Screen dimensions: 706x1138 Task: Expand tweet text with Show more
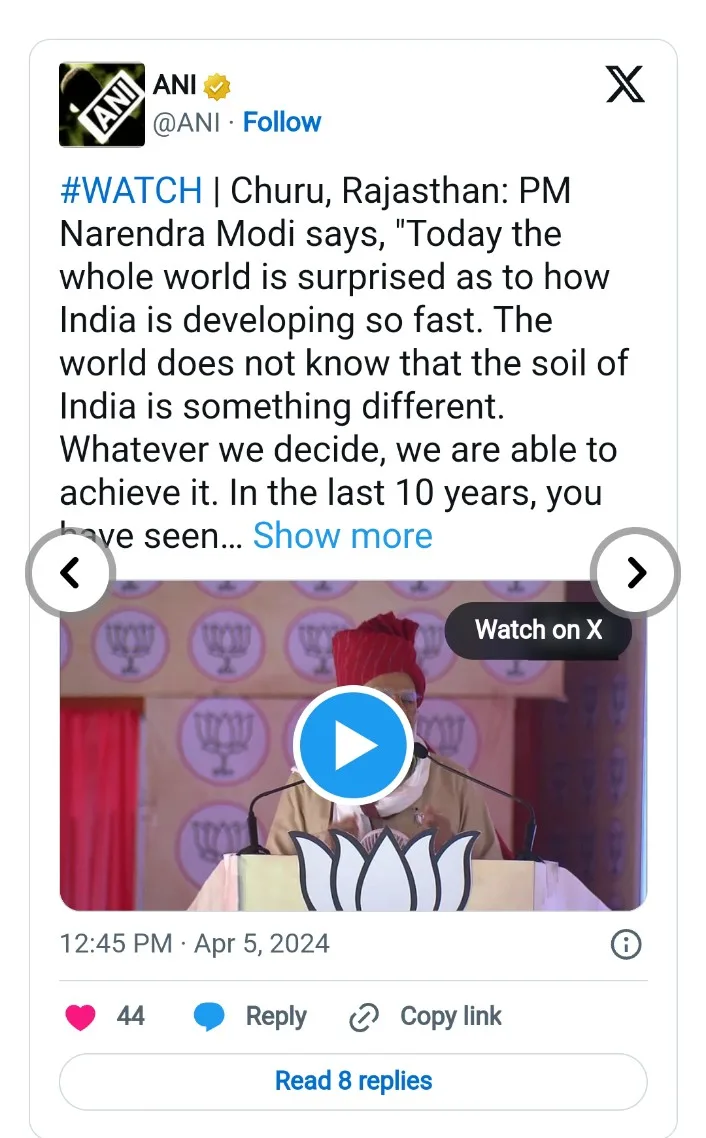[342, 536]
